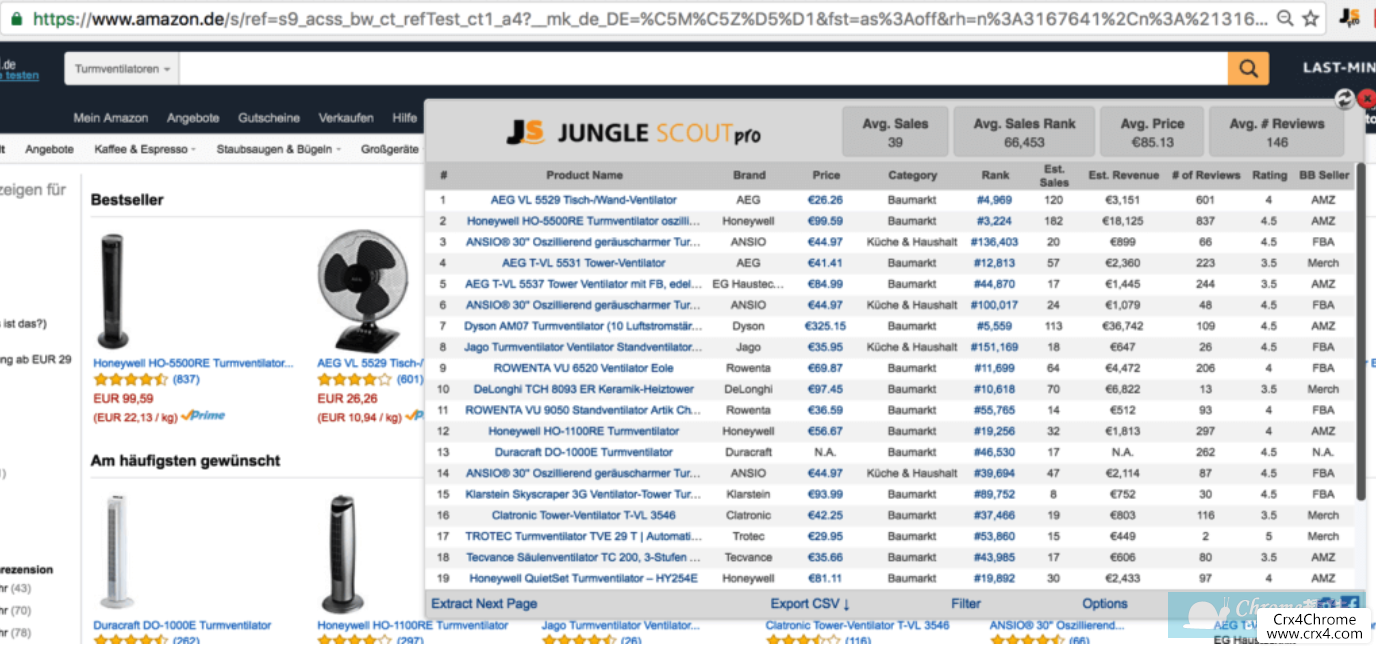Sort table by Rank column header
This screenshot has height=648, width=1376.
click(x=995, y=175)
